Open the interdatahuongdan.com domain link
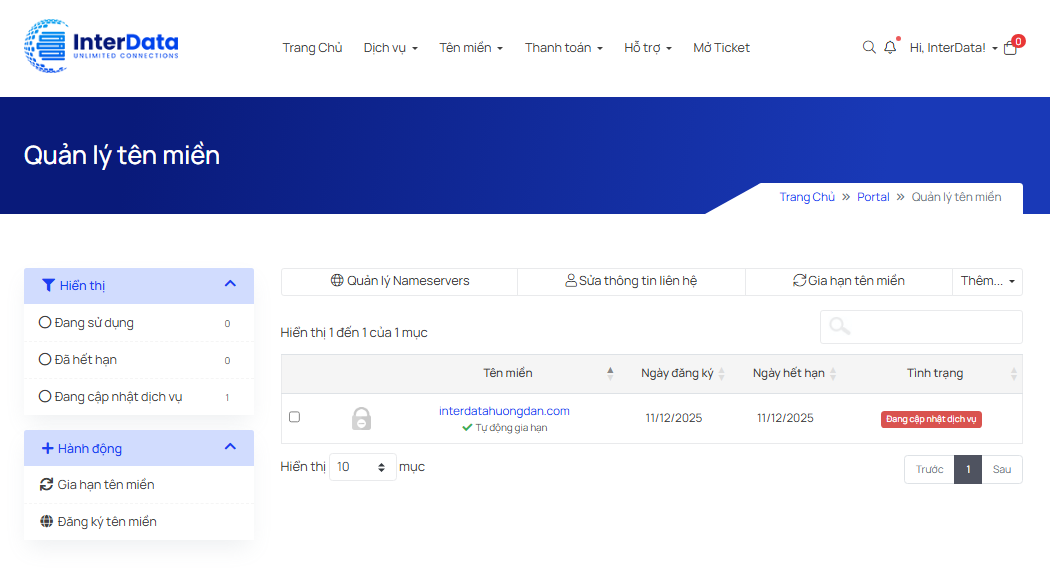Image resolution: width=1050 pixels, height=573 pixels. tap(504, 411)
